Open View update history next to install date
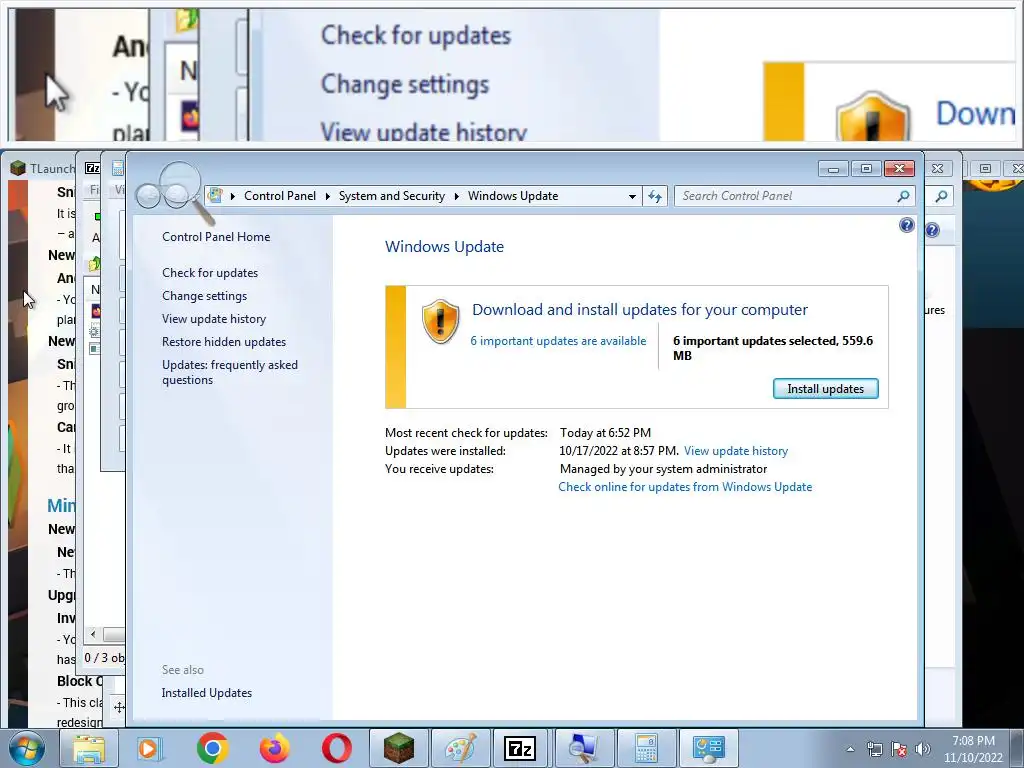Screen dimensions: 1024x768 click(736, 451)
